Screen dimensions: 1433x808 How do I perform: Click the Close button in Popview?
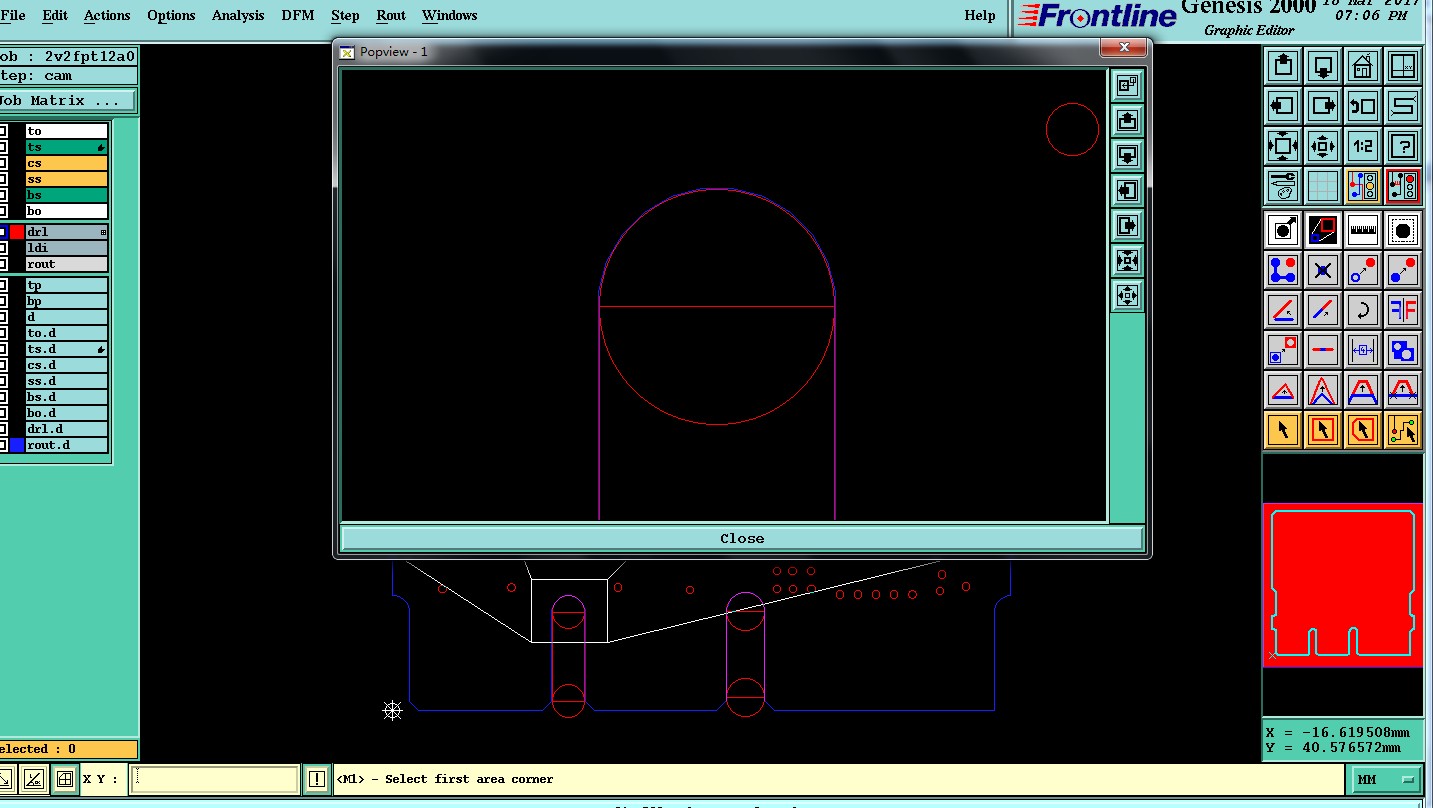click(742, 538)
